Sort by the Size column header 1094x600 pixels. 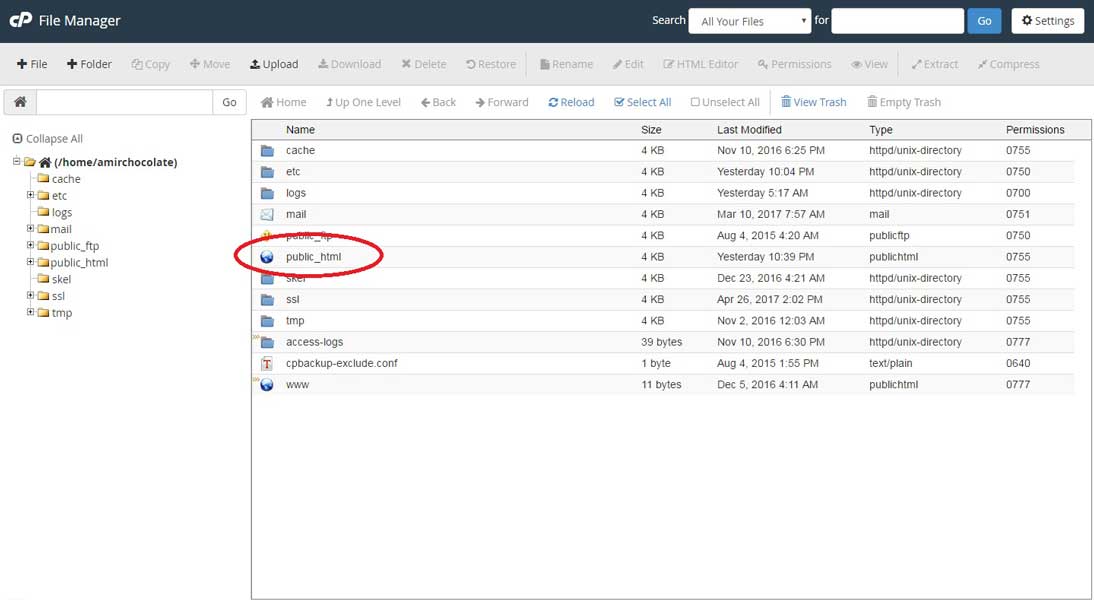(651, 130)
